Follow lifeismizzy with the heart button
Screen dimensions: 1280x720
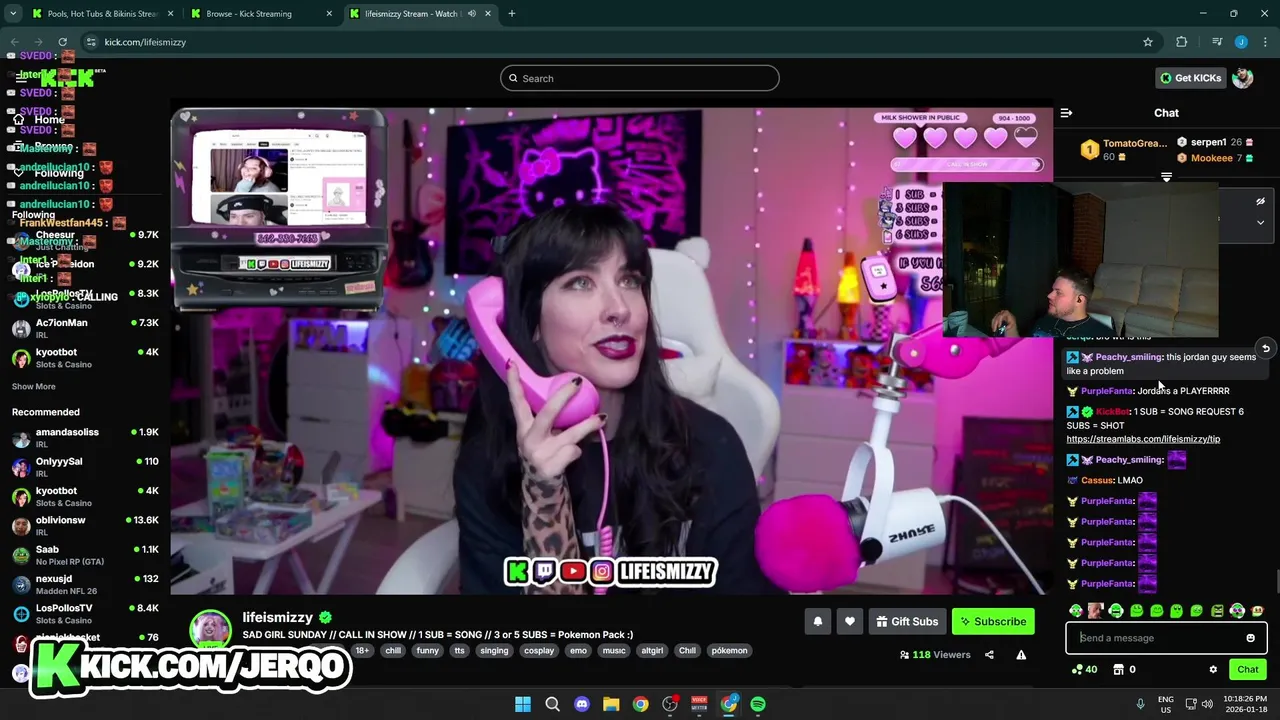849,622
